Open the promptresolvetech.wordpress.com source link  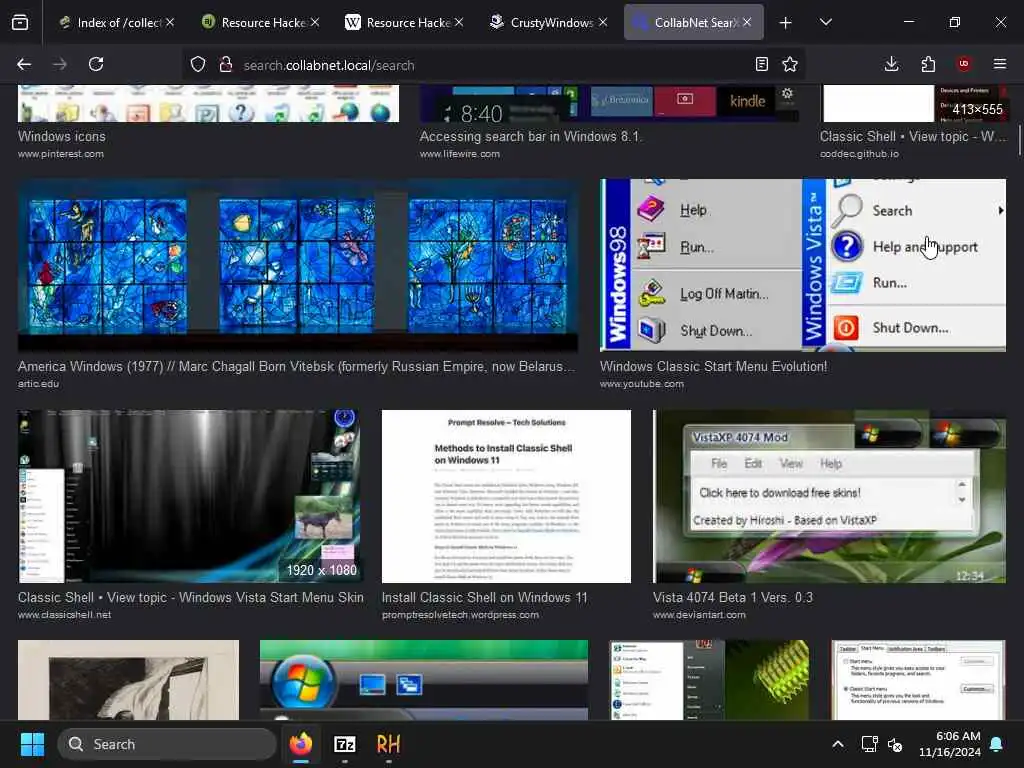point(460,615)
